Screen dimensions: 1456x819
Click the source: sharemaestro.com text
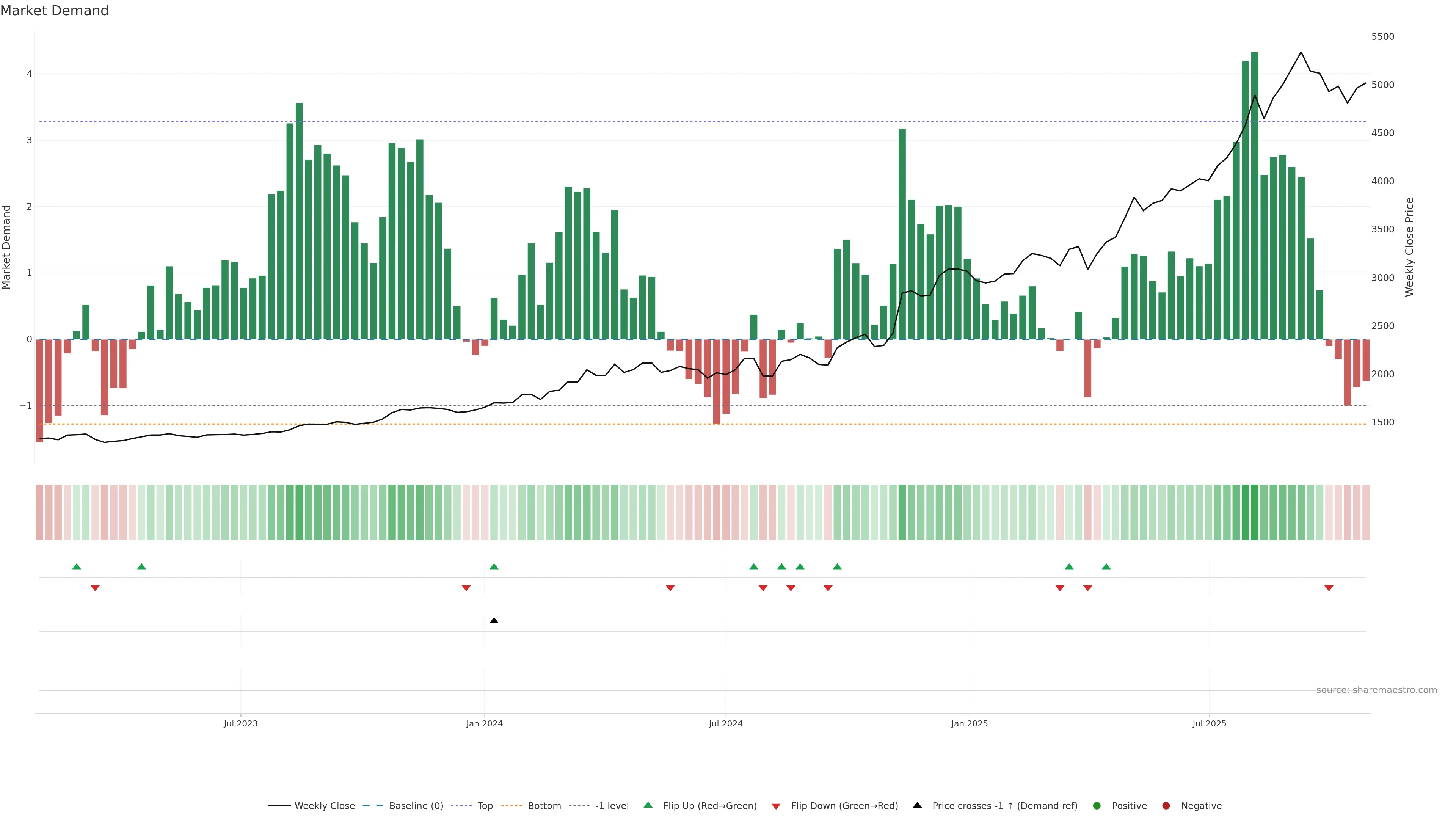(1376, 690)
